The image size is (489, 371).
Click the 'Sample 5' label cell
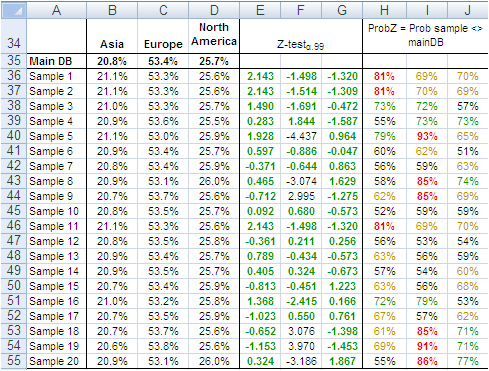pos(56,136)
